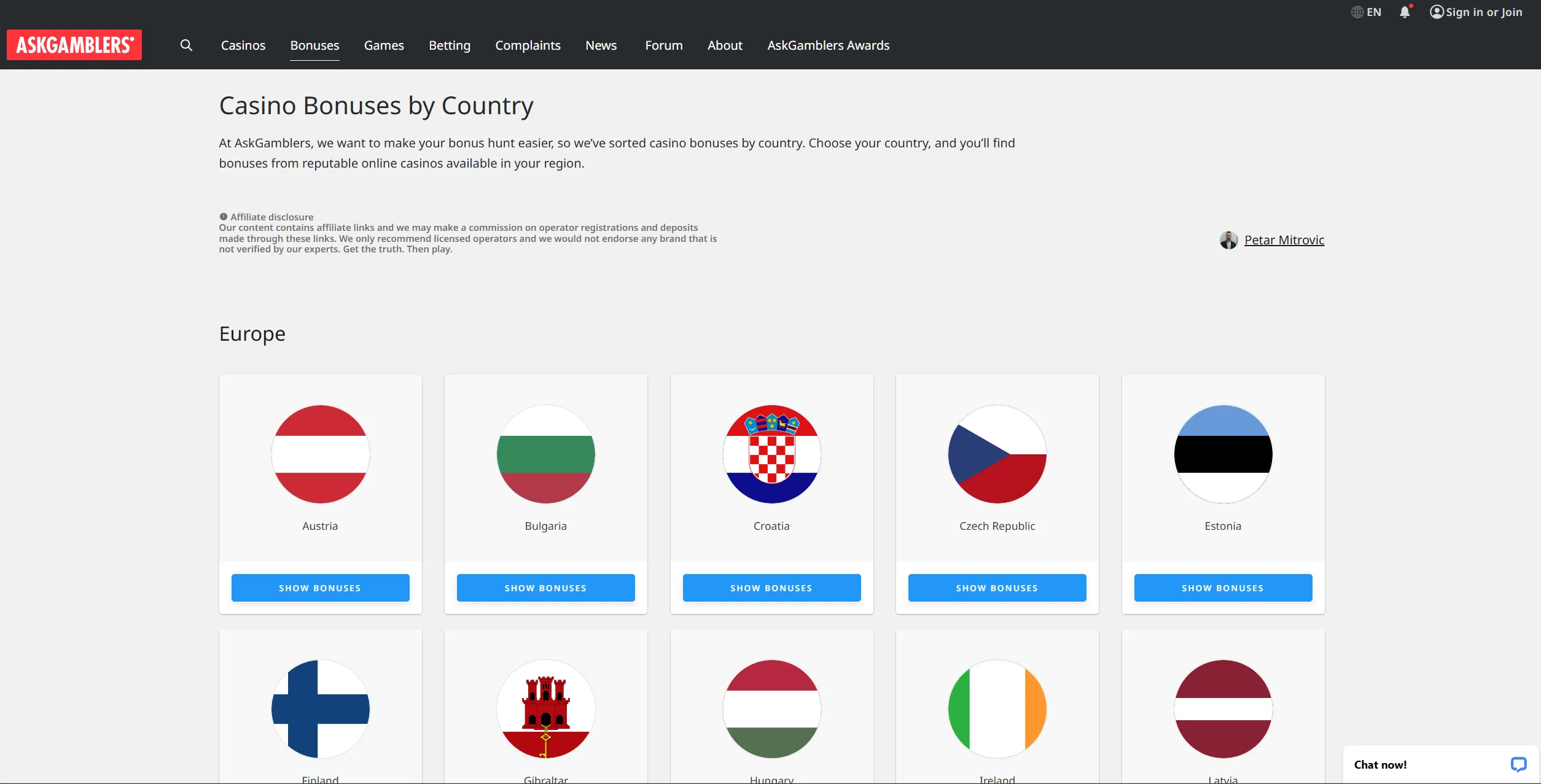Open AskGamblers Awards page

[828, 45]
